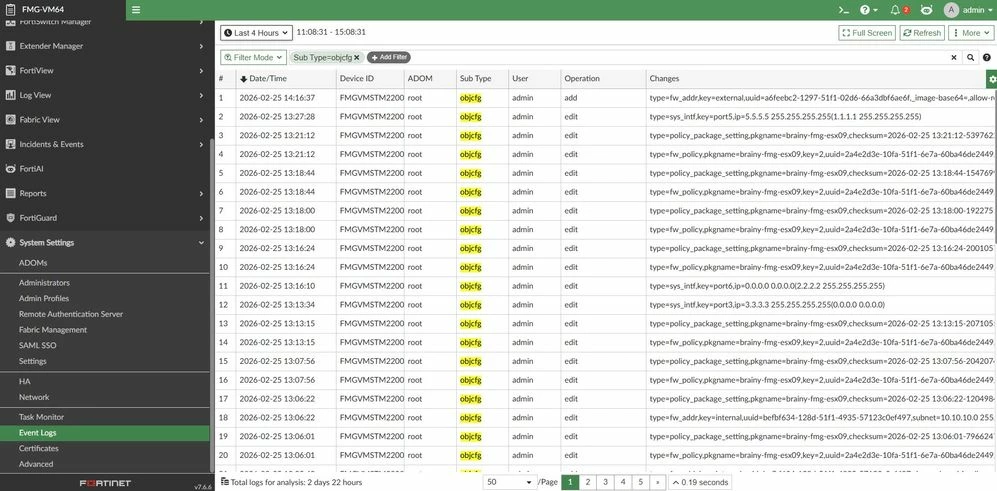Open the Last 4 Hours time dropdown

[256, 32]
